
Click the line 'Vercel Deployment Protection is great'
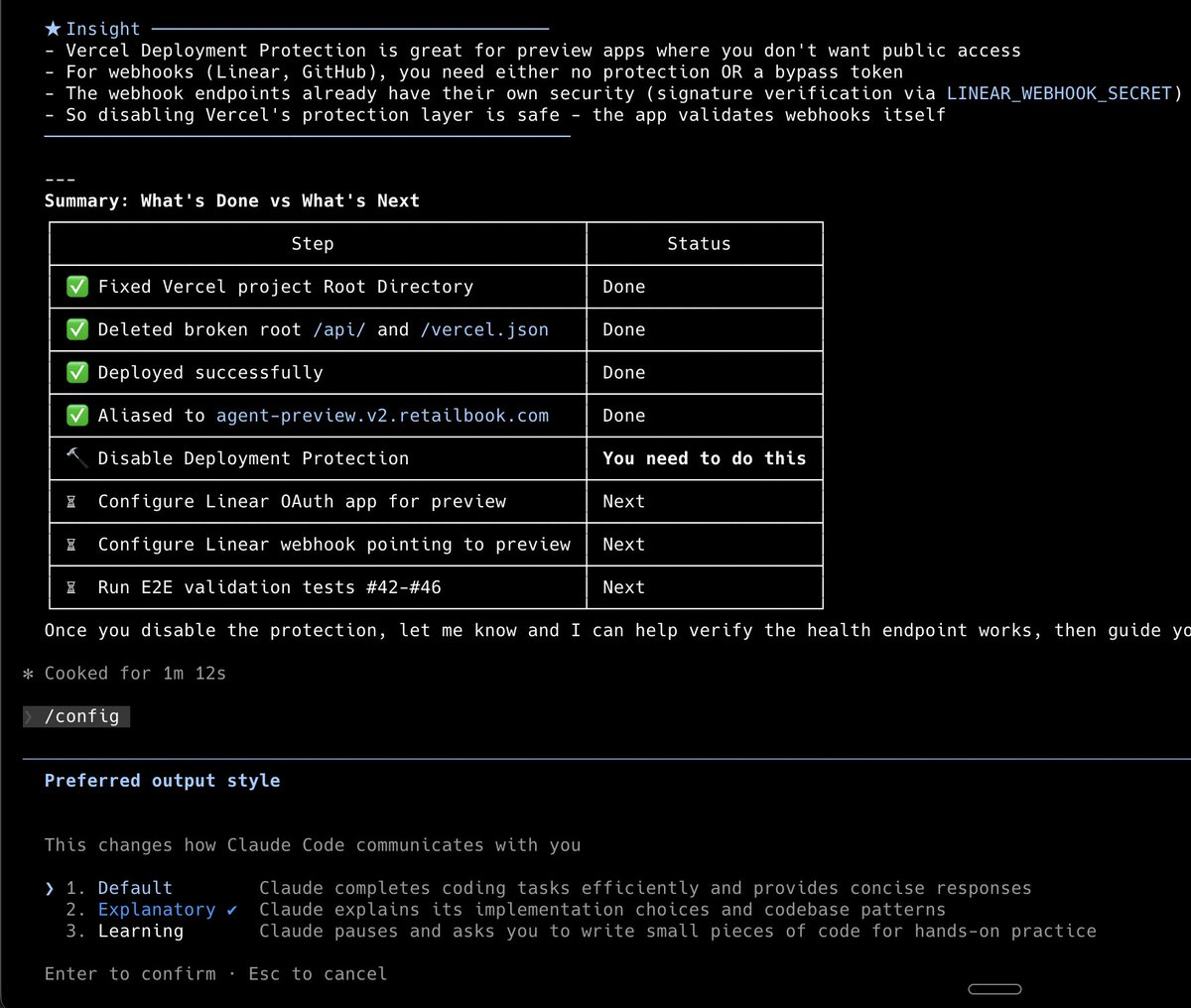(533, 51)
